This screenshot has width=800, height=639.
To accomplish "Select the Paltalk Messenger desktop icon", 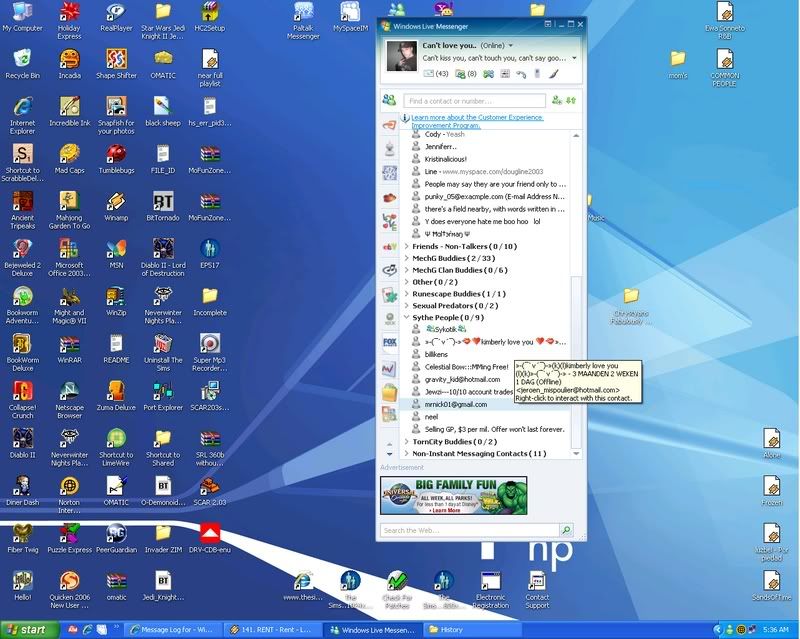I will pyautogui.click(x=304, y=21).
